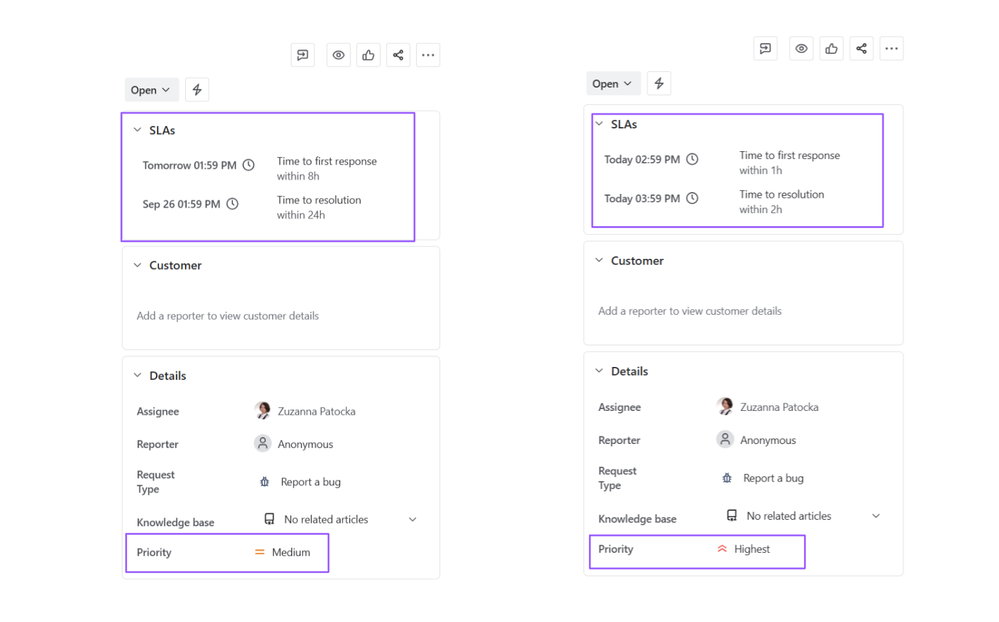Click the Tomorrow 01:59 PM SLA time
Image resolution: width=999 pixels, height=622 pixels.
point(189,165)
